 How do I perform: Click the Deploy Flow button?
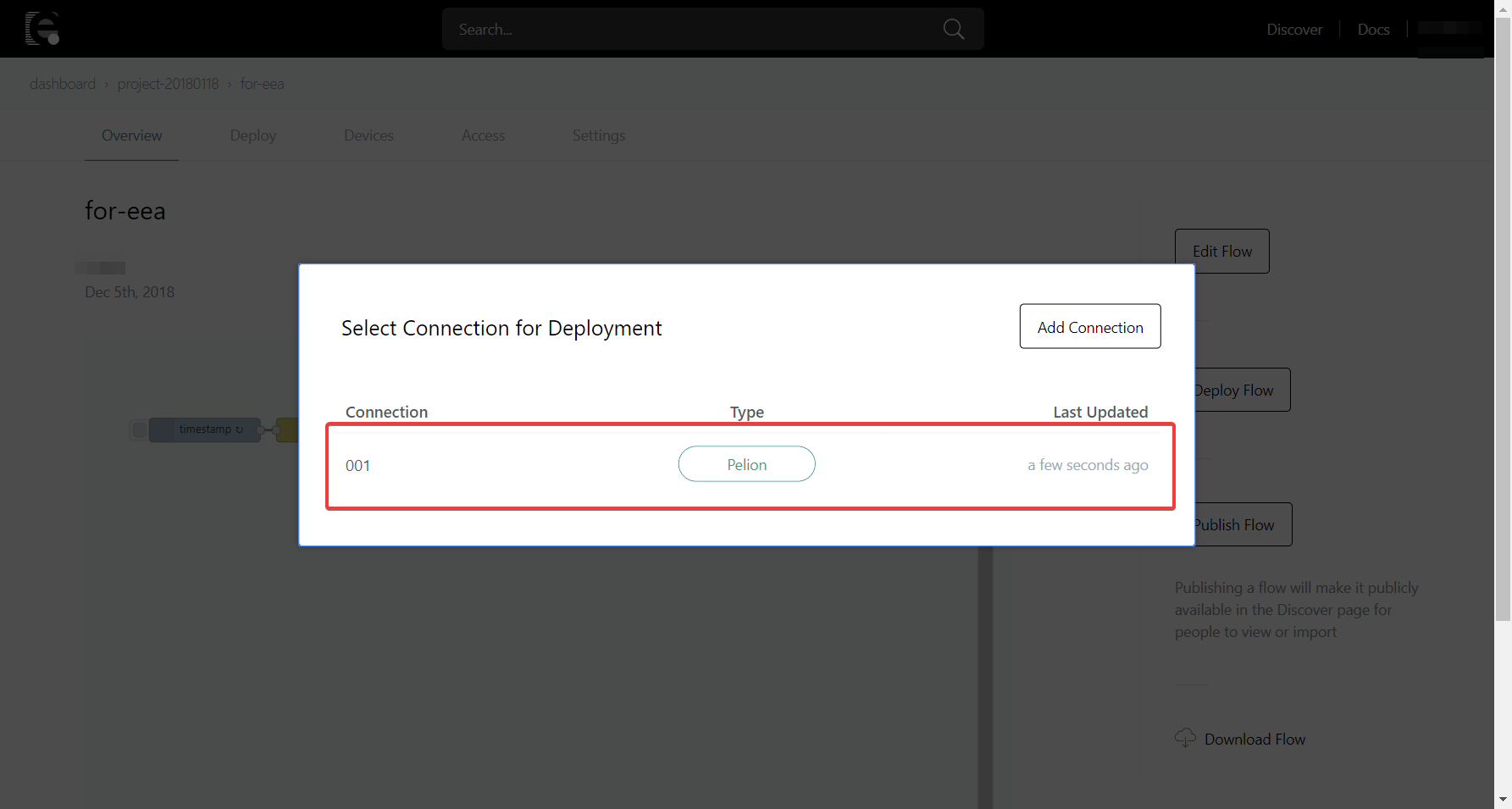[1233, 390]
